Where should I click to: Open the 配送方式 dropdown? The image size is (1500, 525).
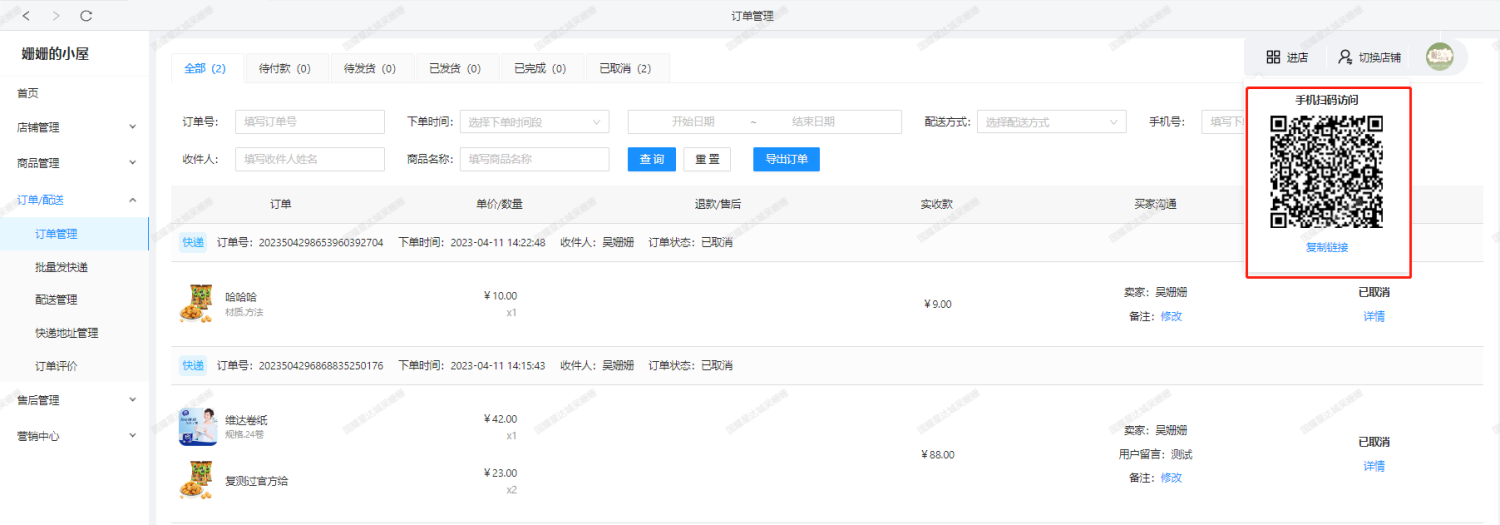1051,122
